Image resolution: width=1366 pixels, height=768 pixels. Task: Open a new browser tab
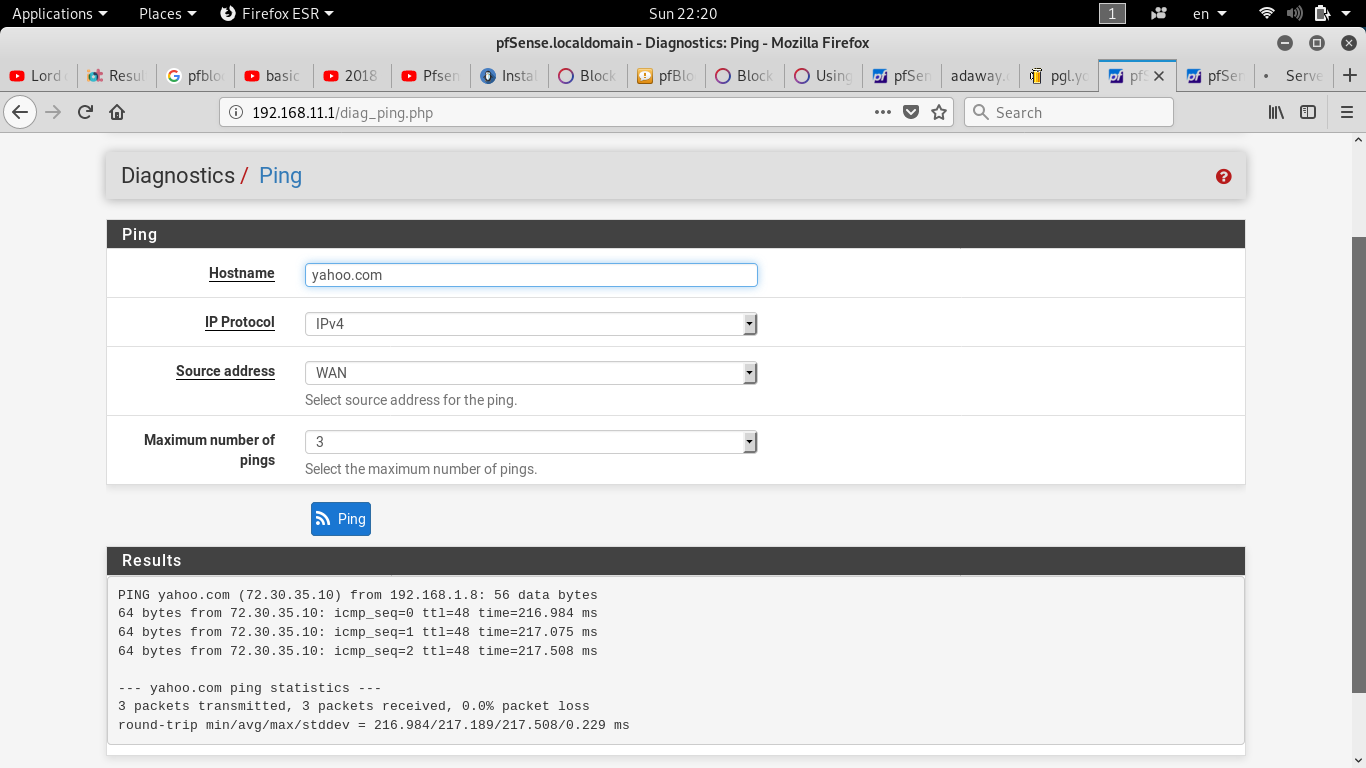1350,75
